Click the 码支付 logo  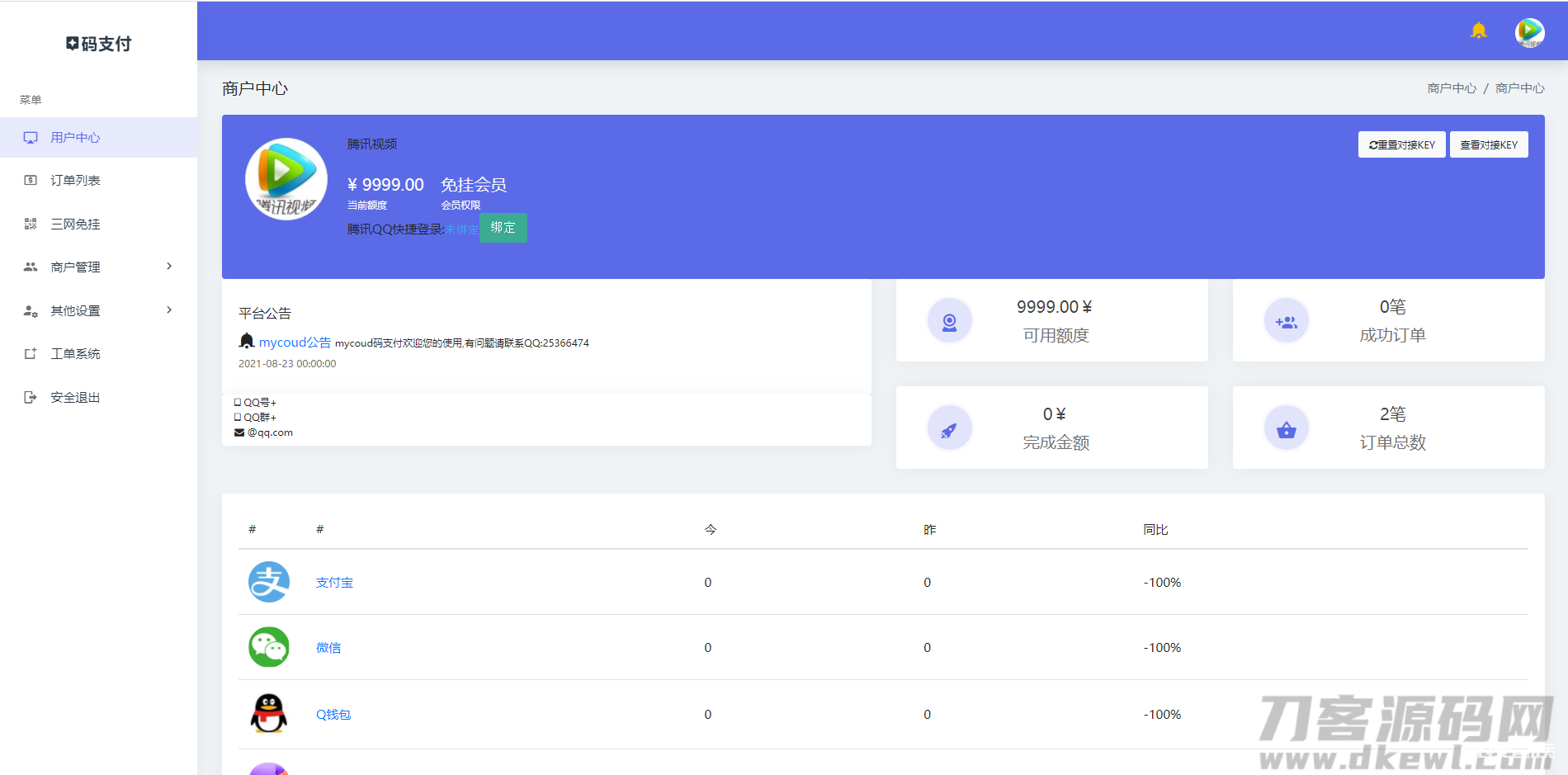[x=98, y=44]
